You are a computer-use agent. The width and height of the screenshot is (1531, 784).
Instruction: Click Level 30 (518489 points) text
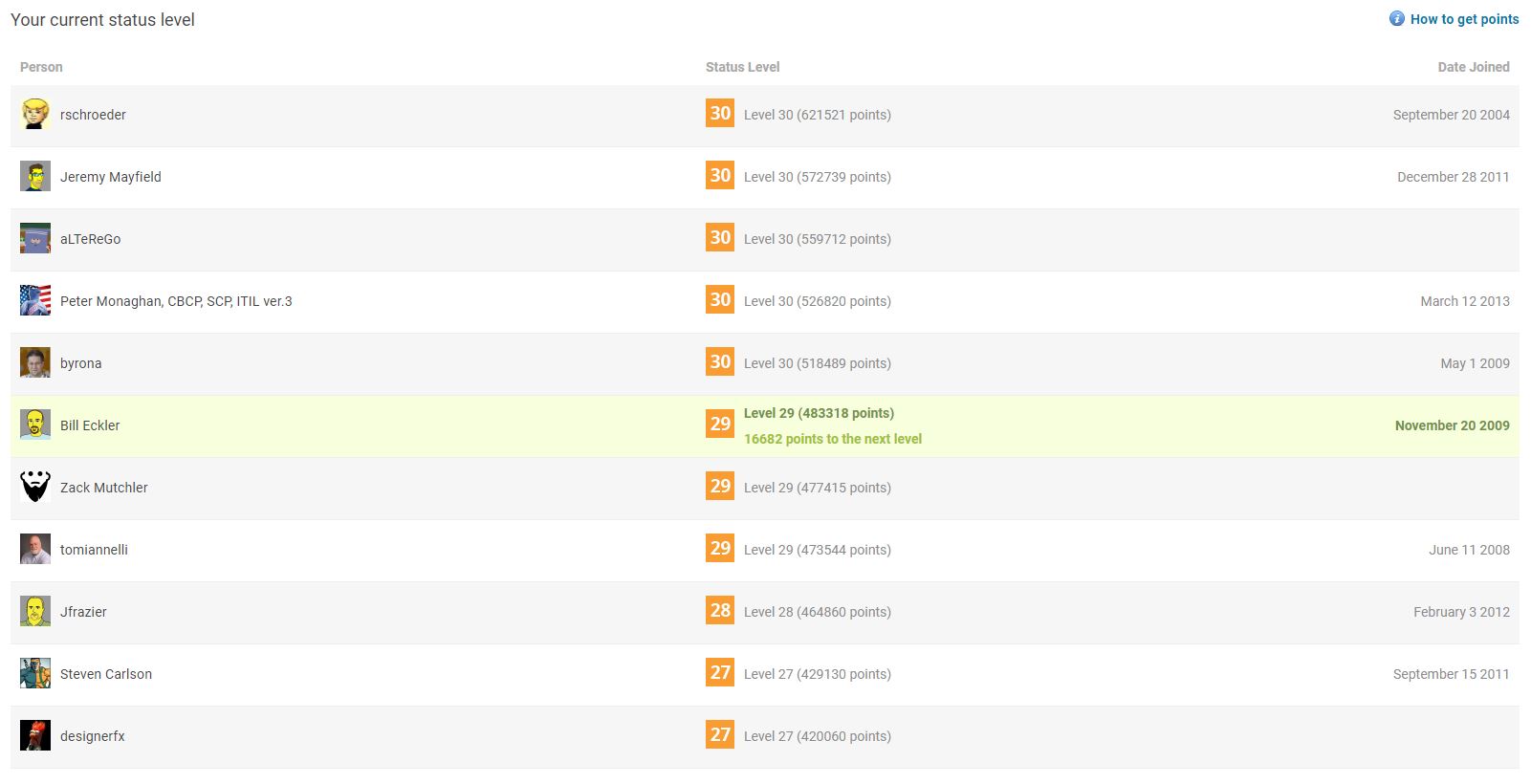click(x=818, y=363)
